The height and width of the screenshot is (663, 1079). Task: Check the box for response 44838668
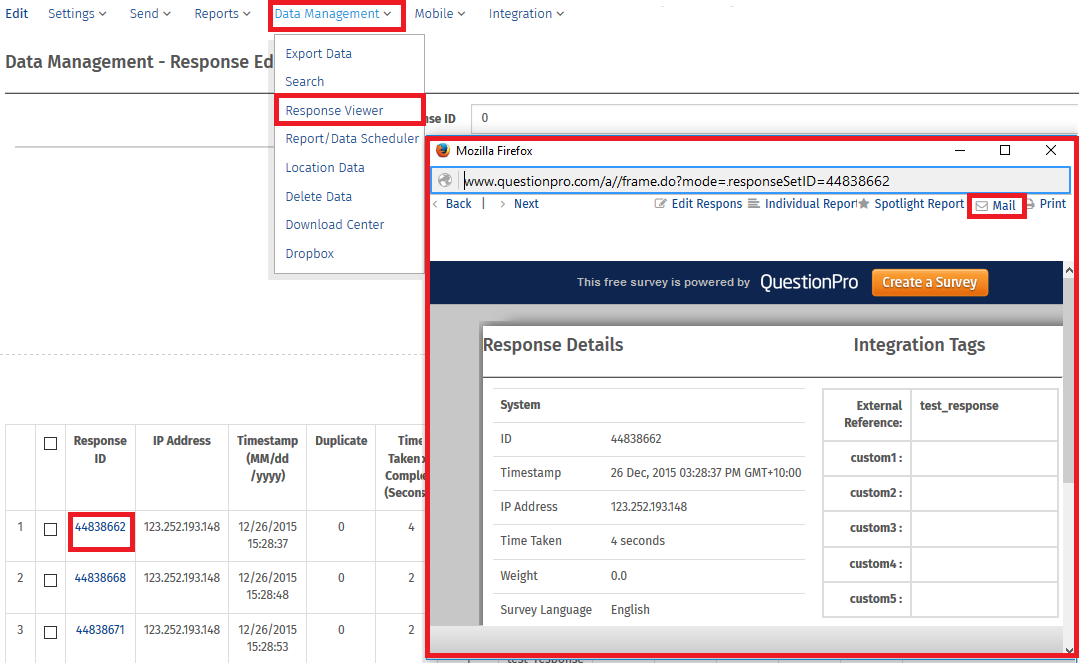50,580
